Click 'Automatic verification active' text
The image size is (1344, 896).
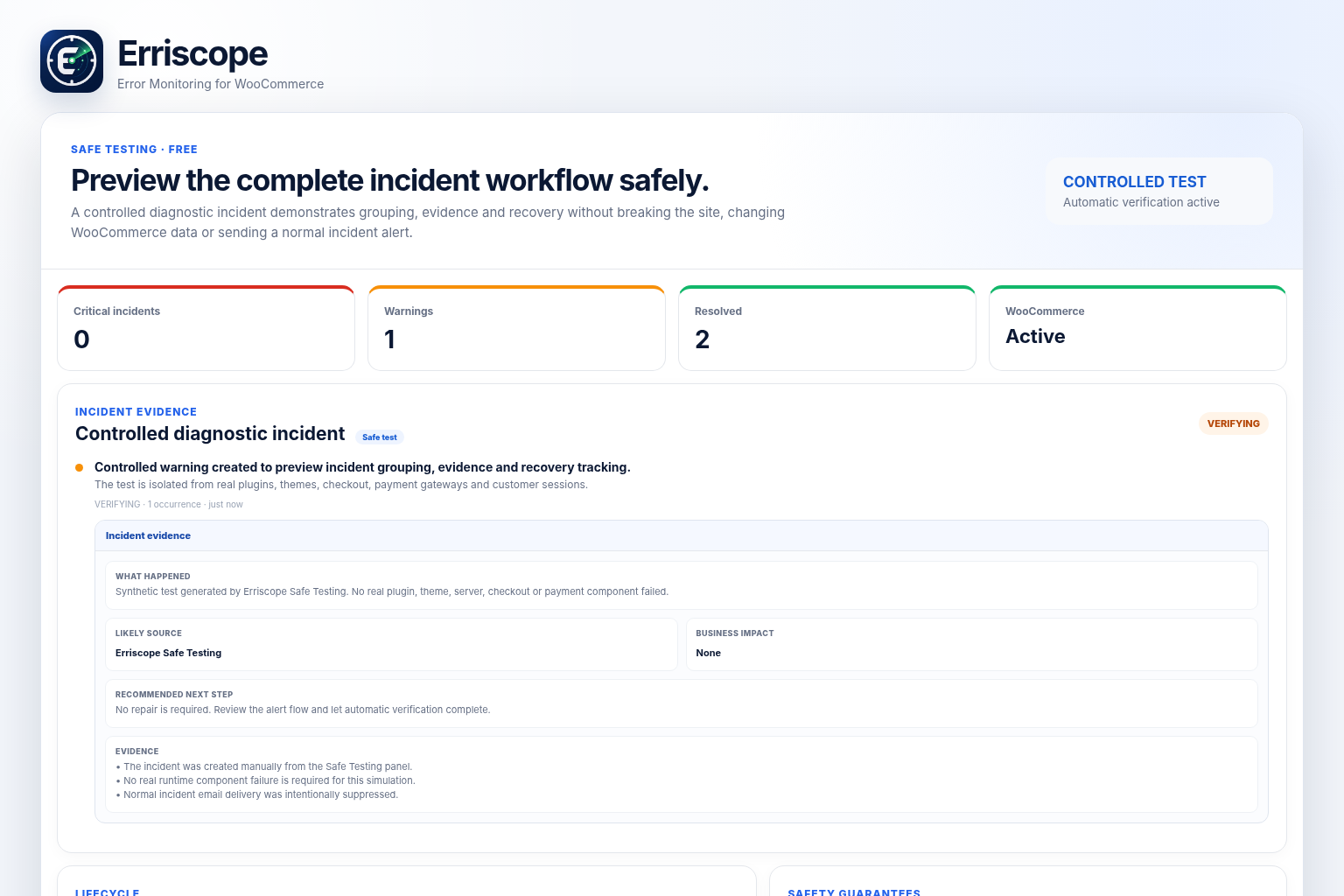point(1141,202)
